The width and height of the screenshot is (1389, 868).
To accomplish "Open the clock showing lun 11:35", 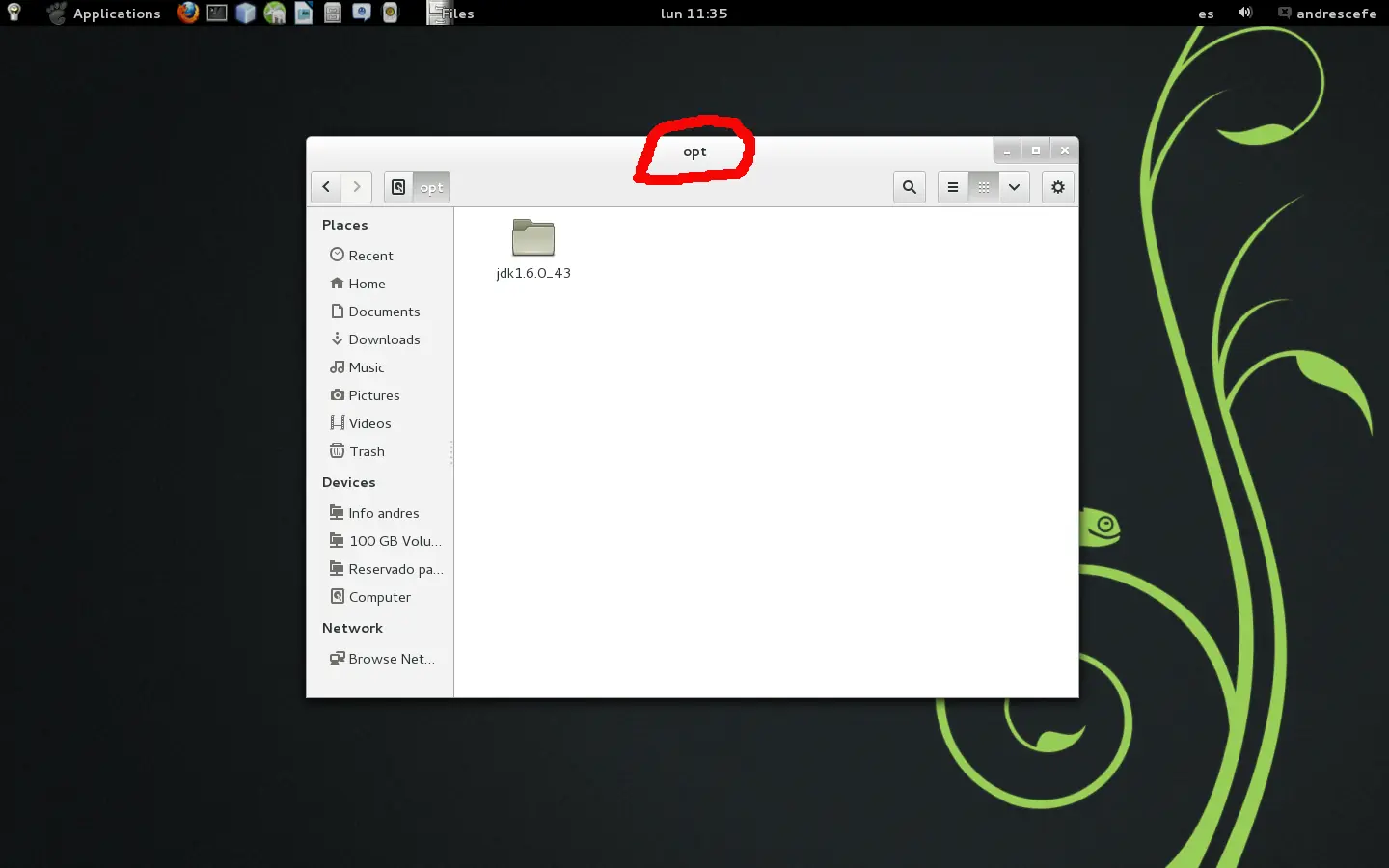I will point(694,14).
